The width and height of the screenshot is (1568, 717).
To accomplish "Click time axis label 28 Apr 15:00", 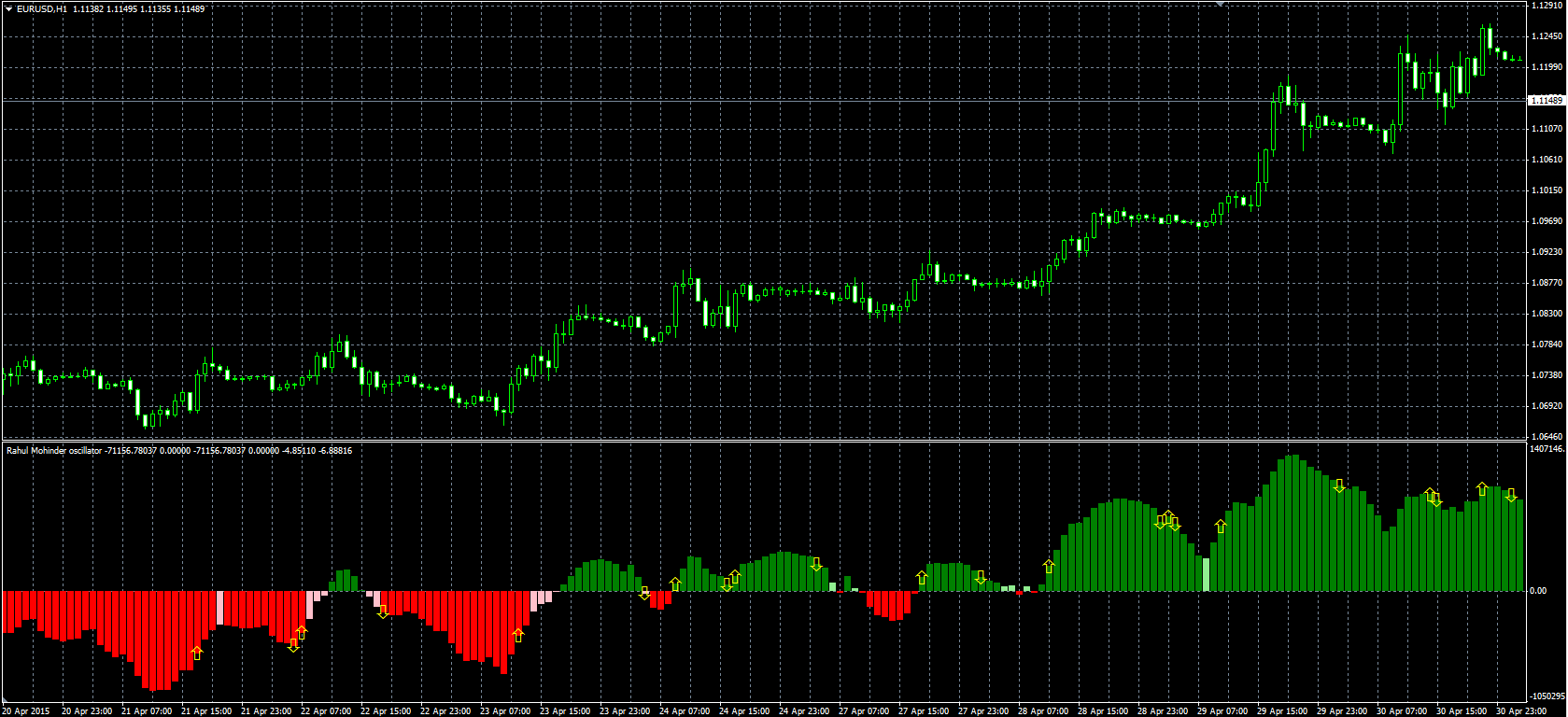I will (1103, 711).
